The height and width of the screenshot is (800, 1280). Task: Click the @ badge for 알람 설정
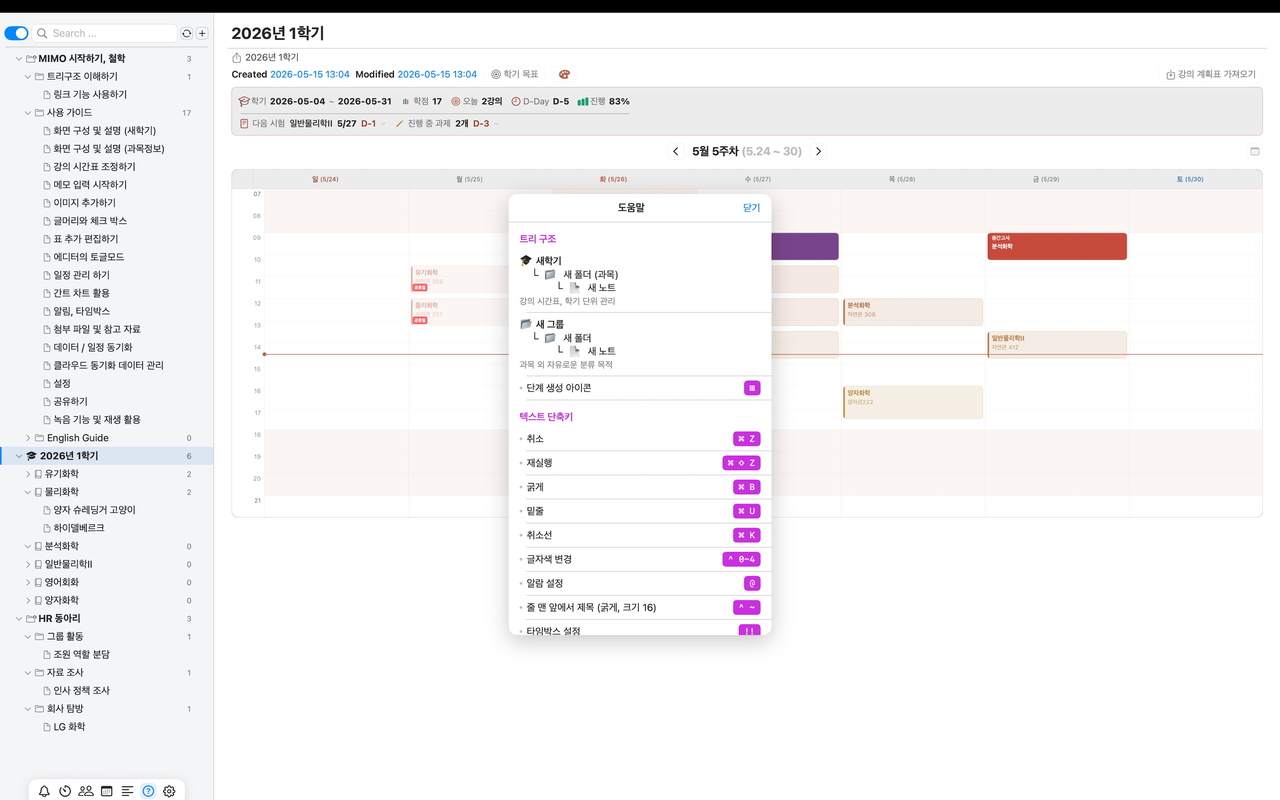[752, 583]
